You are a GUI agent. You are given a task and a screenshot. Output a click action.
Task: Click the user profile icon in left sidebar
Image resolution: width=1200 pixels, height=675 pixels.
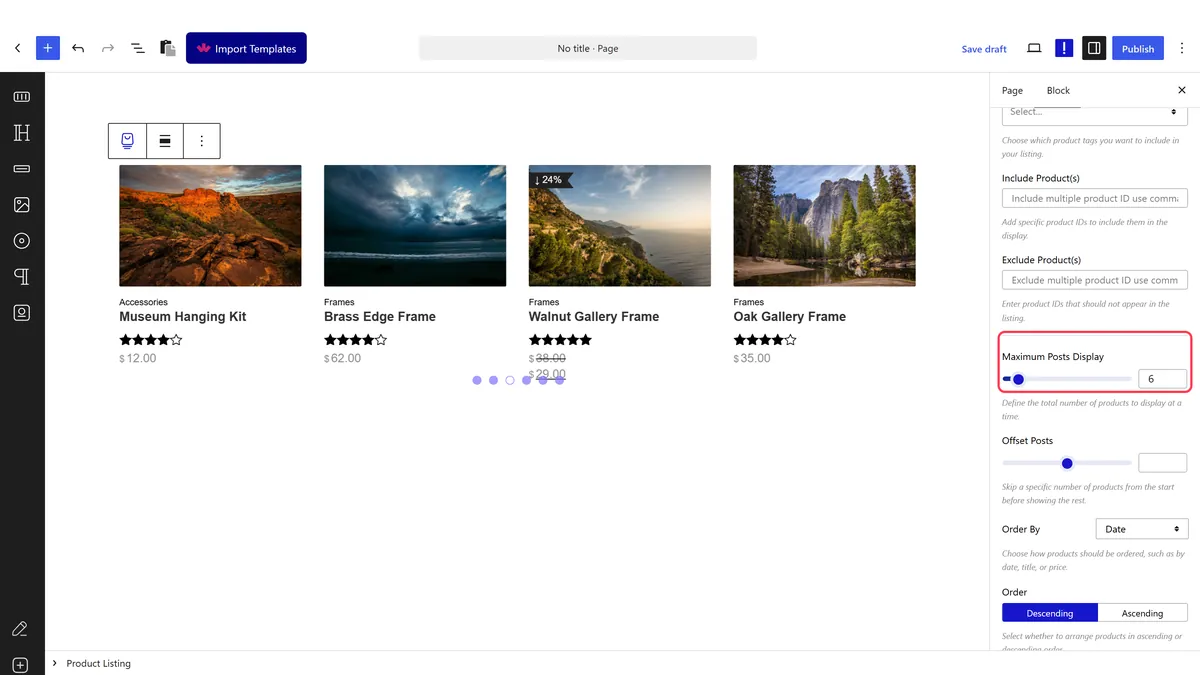tap(22, 313)
